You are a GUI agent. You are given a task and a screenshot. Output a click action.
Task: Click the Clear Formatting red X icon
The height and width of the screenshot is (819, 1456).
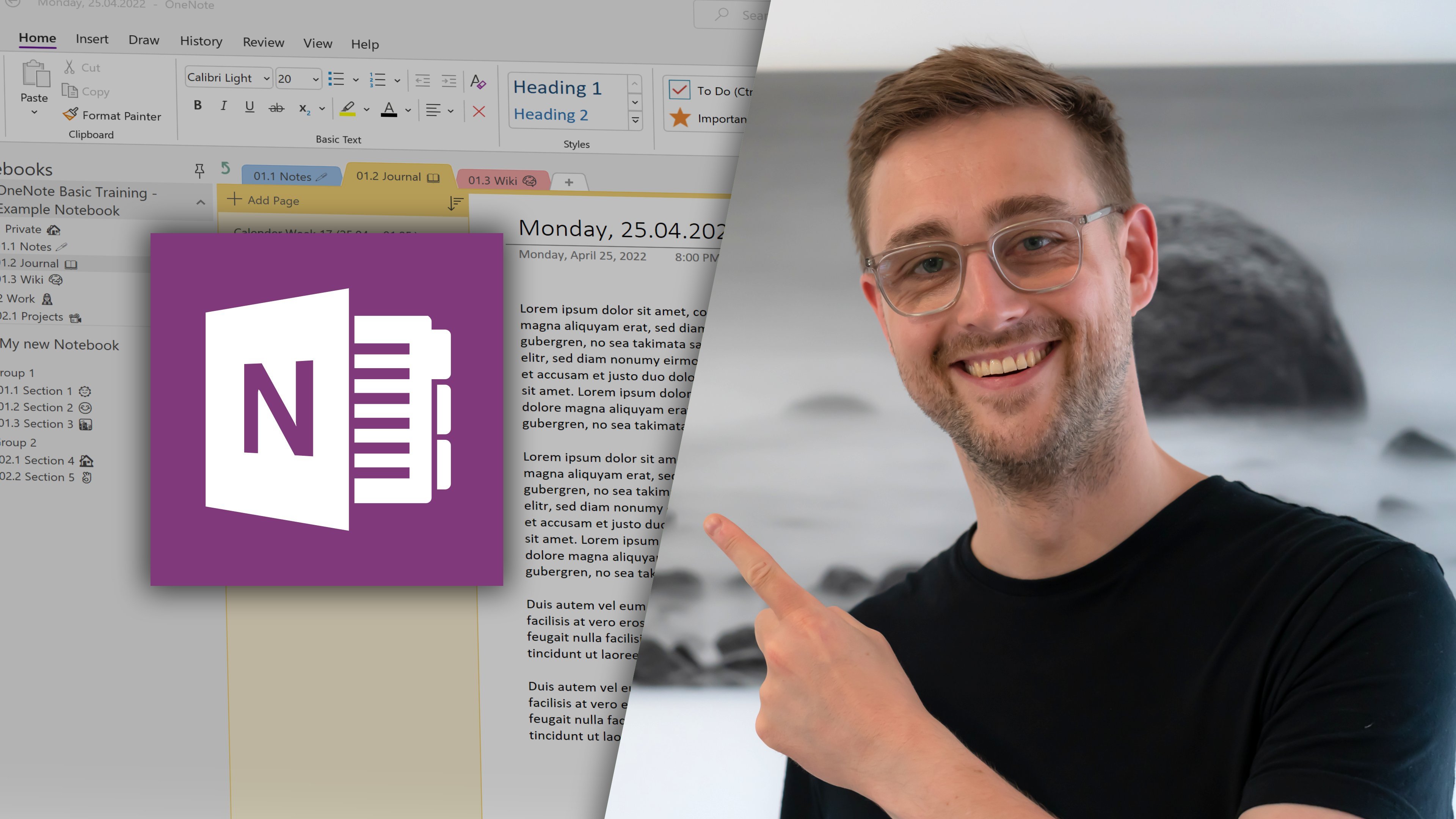479,111
